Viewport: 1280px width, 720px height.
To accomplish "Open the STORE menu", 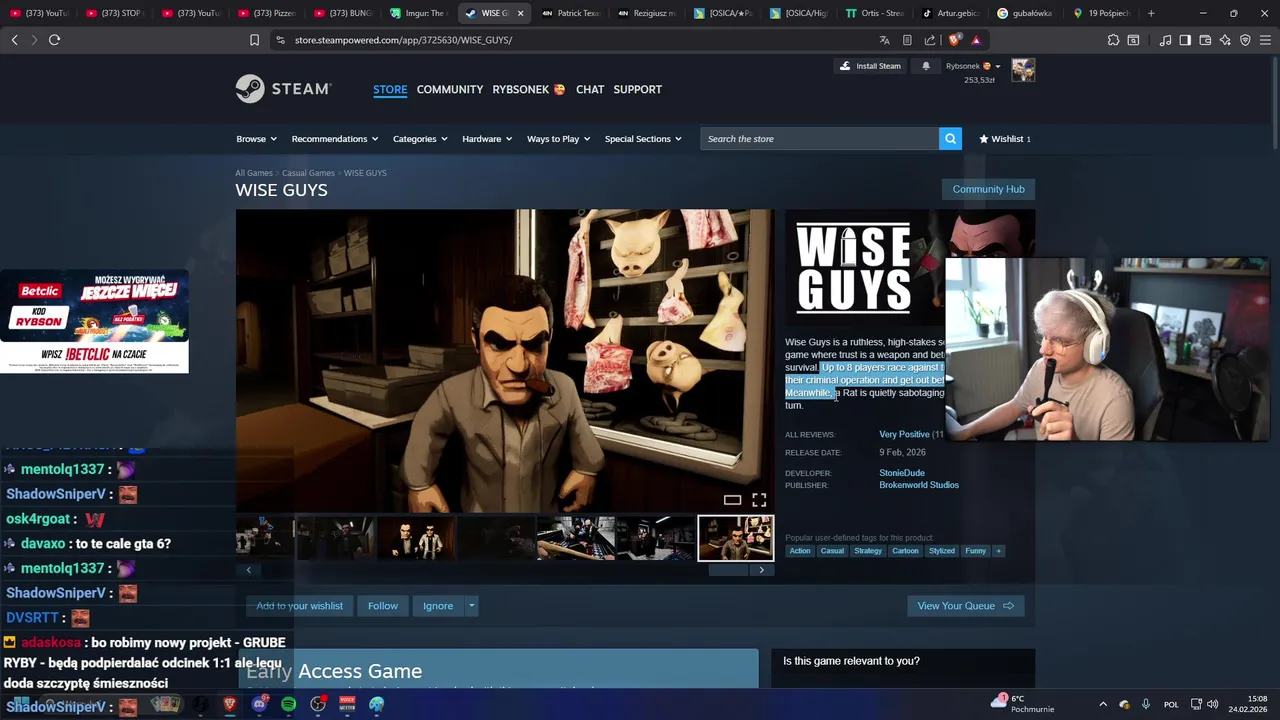I will click(x=390, y=90).
